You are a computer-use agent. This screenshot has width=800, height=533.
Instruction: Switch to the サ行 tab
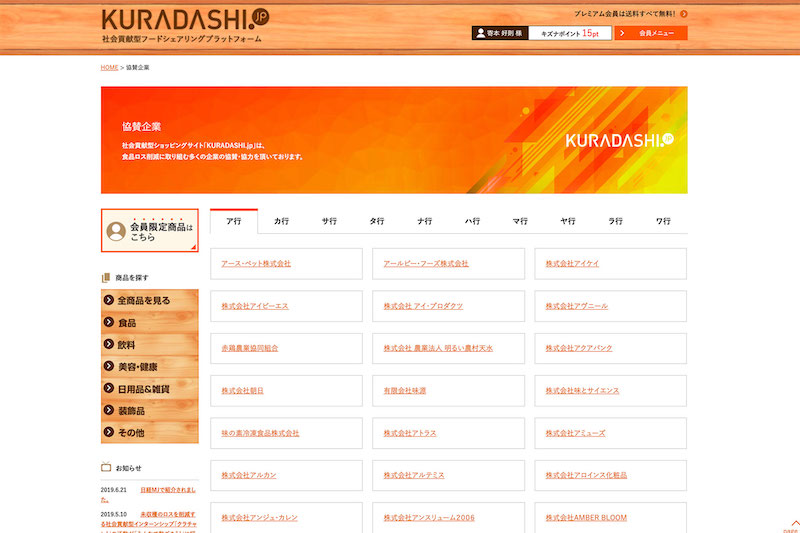[x=329, y=221]
